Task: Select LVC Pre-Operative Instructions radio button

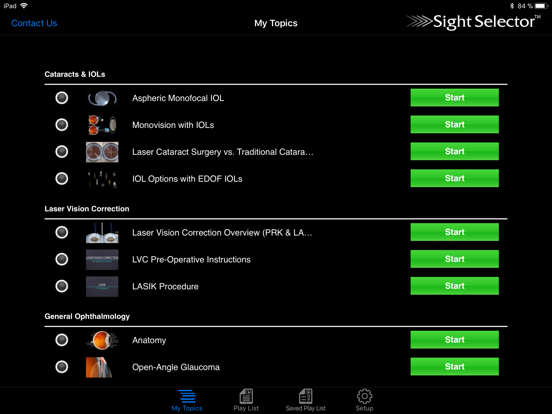Action: tap(62, 259)
